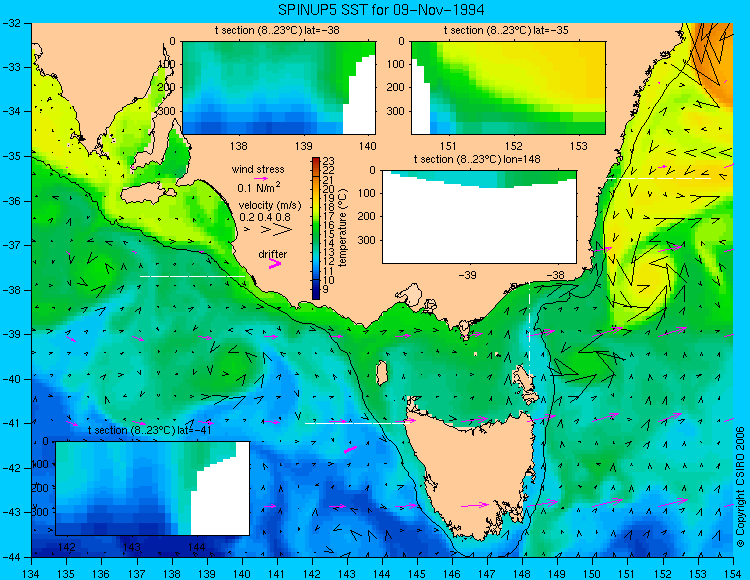The image size is (750, 580).
Task: Click the "0.2 0.4 0.8" velocity scale values
Action: point(265,218)
